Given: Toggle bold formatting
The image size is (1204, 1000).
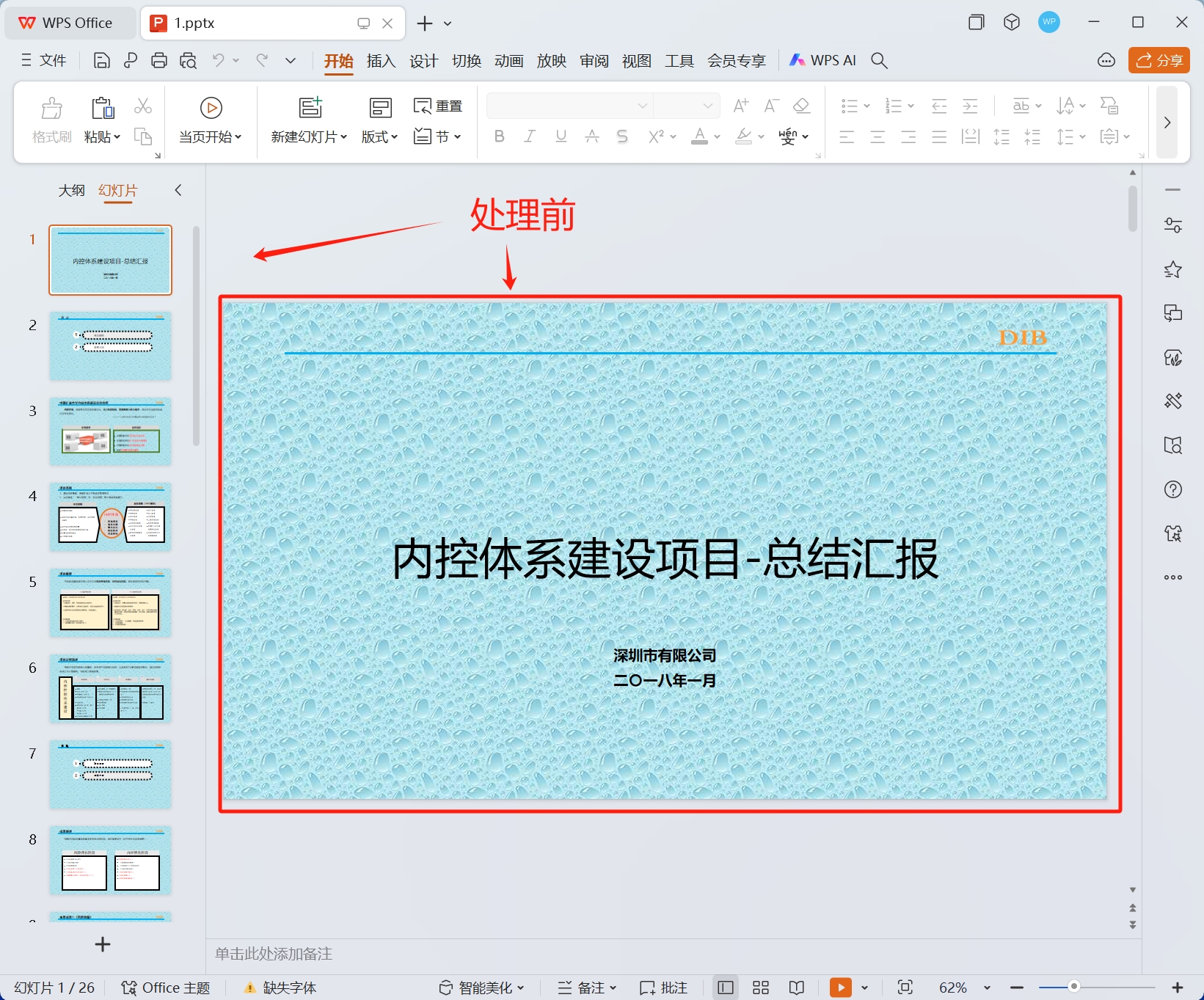Looking at the screenshot, I should point(500,136).
